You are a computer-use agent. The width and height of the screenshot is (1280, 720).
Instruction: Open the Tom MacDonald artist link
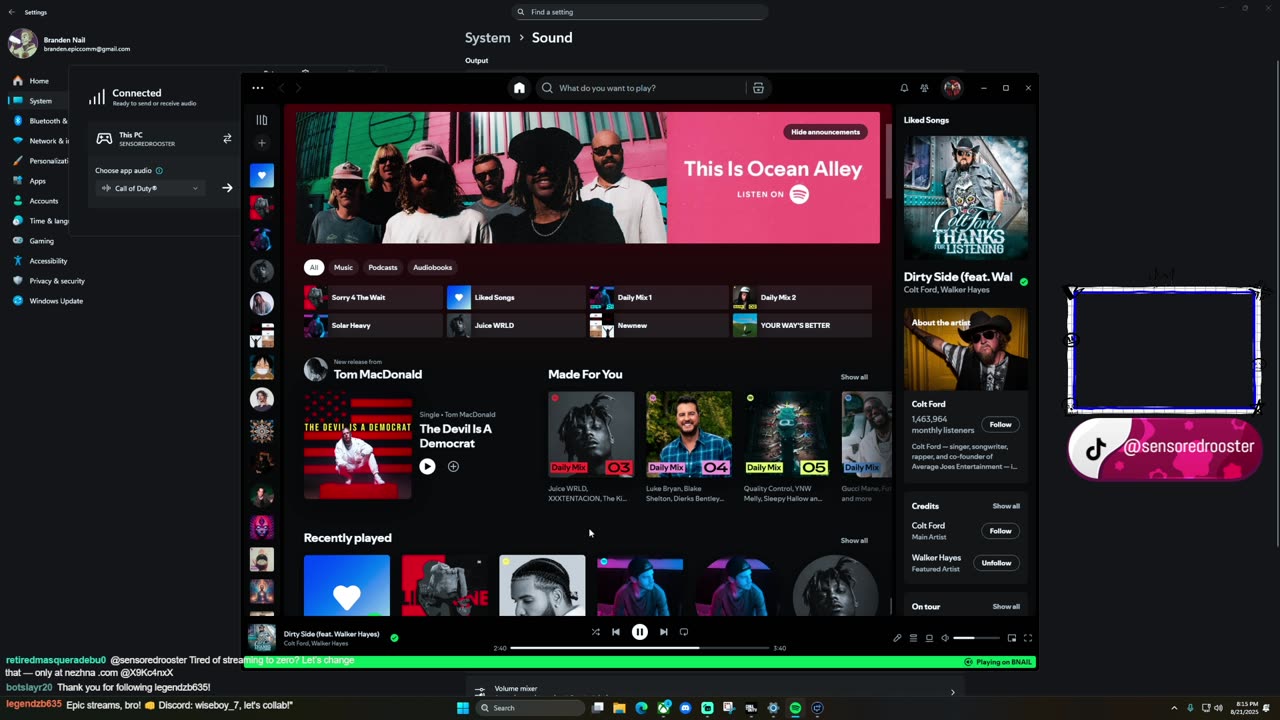point(377,374)
